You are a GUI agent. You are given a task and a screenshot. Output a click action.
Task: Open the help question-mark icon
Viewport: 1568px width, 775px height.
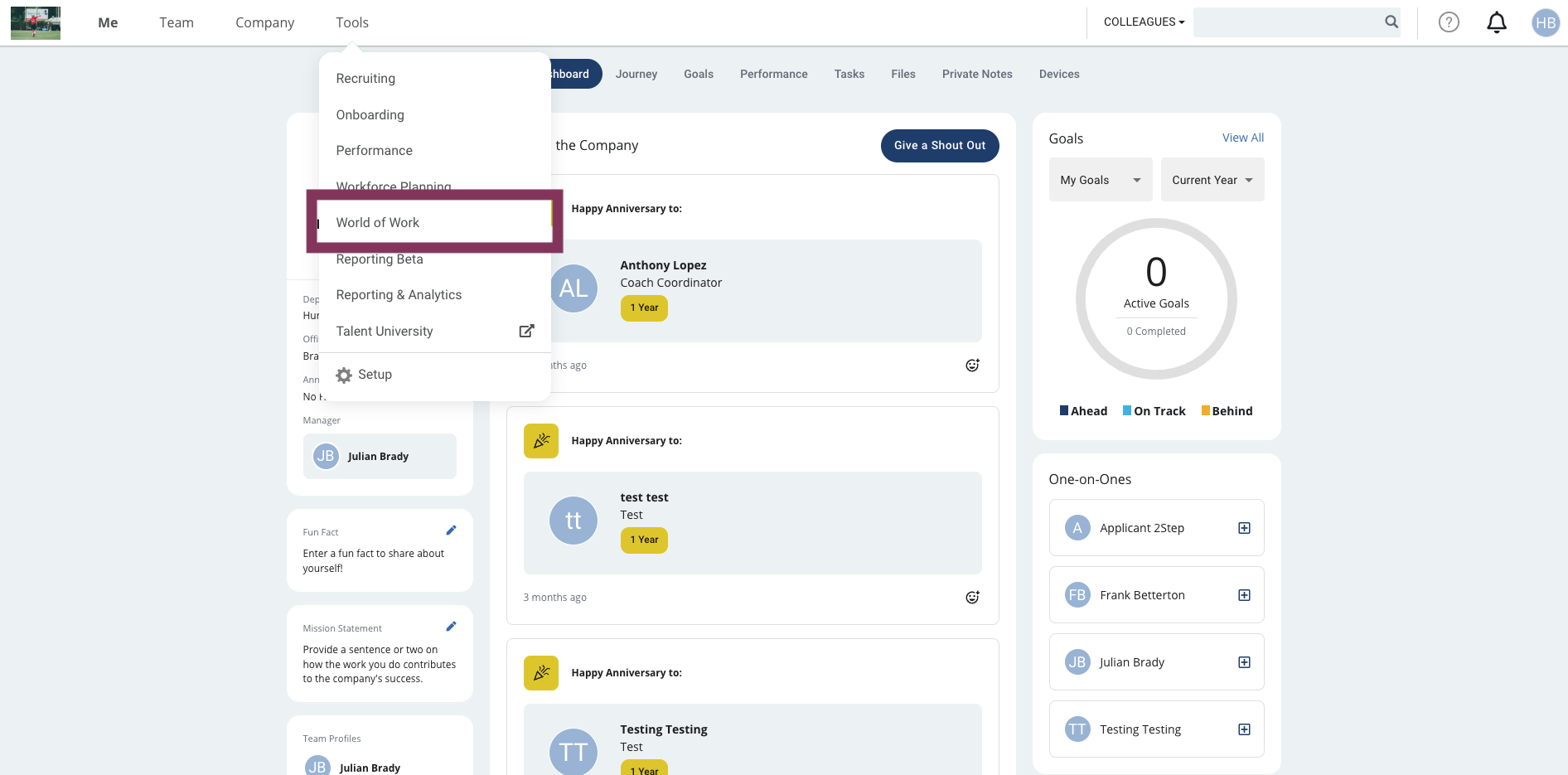coord(1449,22)
